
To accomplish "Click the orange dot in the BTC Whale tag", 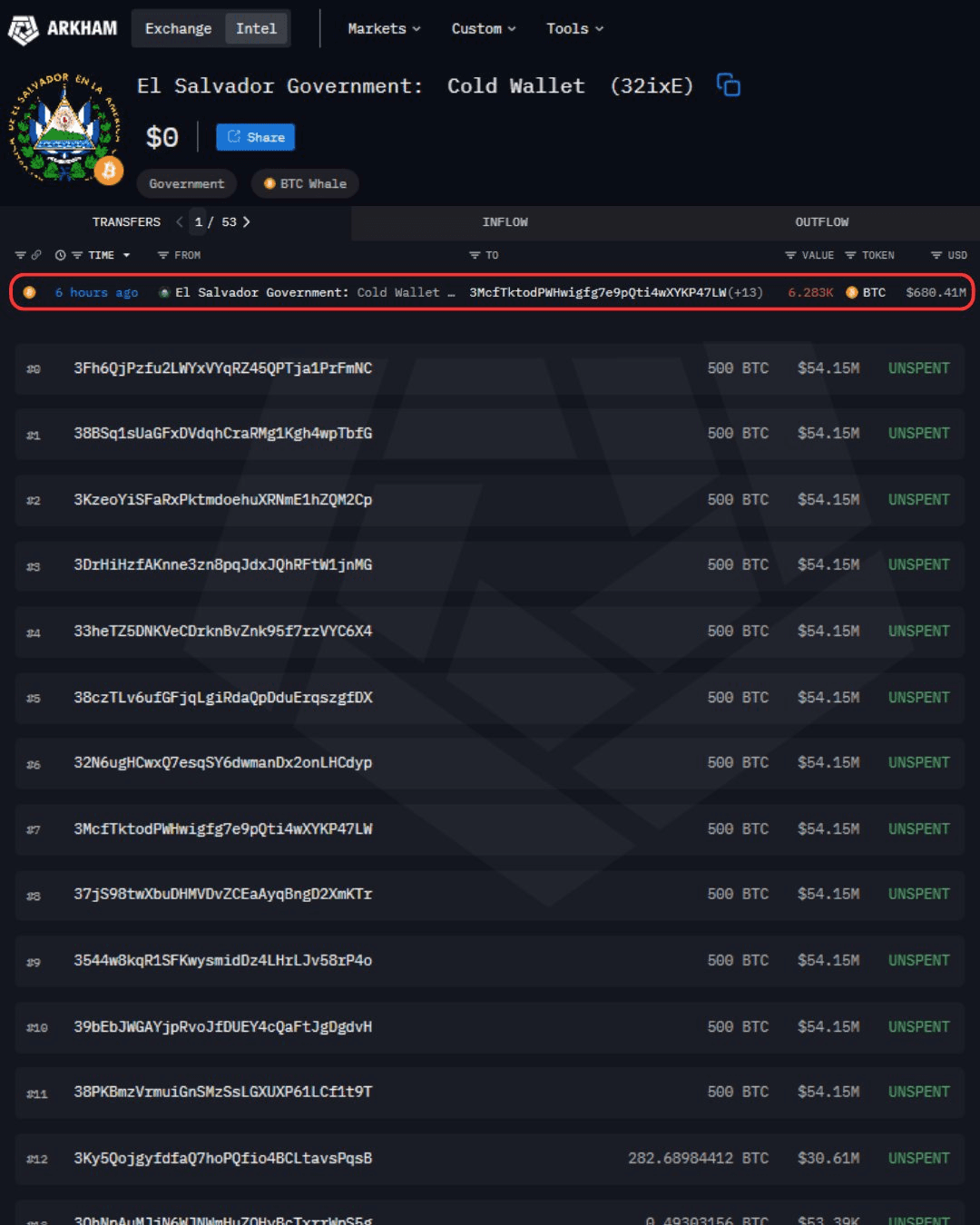I will point(269,183).
